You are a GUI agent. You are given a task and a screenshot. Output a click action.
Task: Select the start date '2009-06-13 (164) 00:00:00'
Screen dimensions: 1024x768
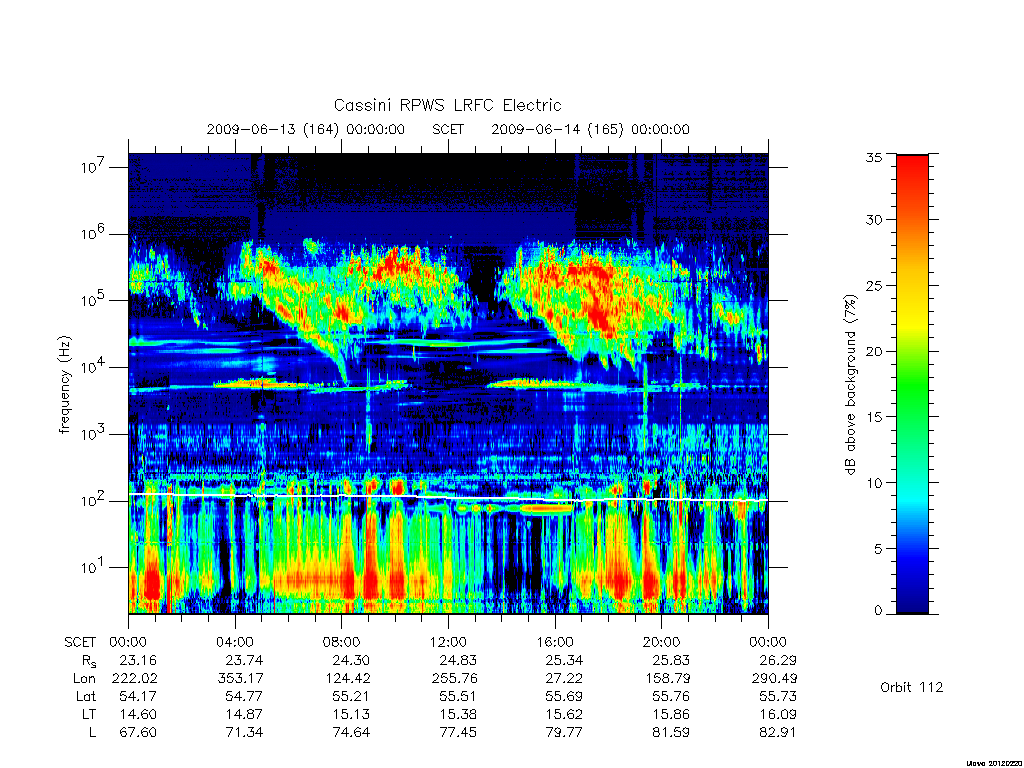click(x=306, y=129)
